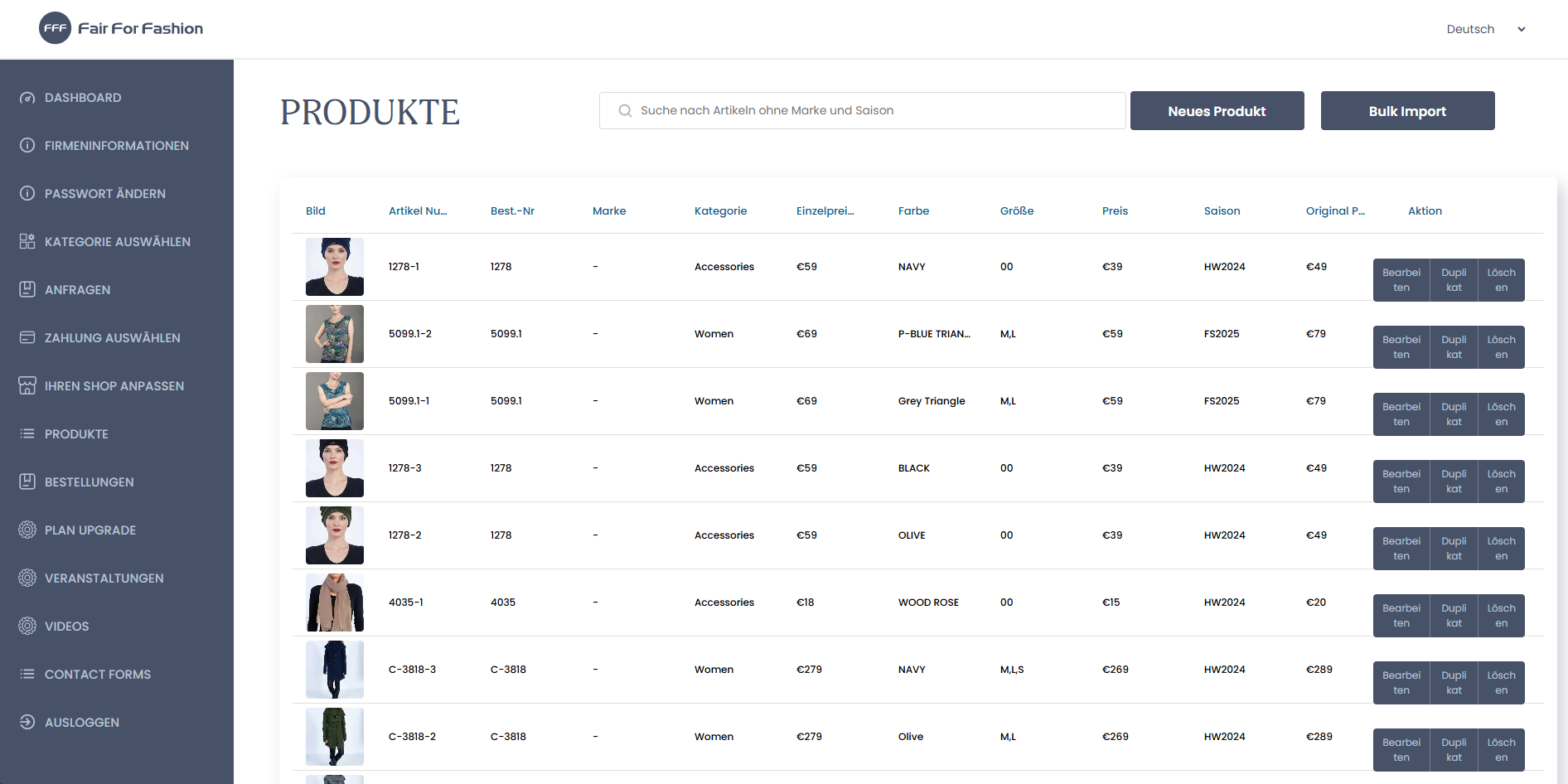This screenshot has width=1568, height=784.
Task: Click the '€20' original price cell
Action: [x=1316, y=603]
